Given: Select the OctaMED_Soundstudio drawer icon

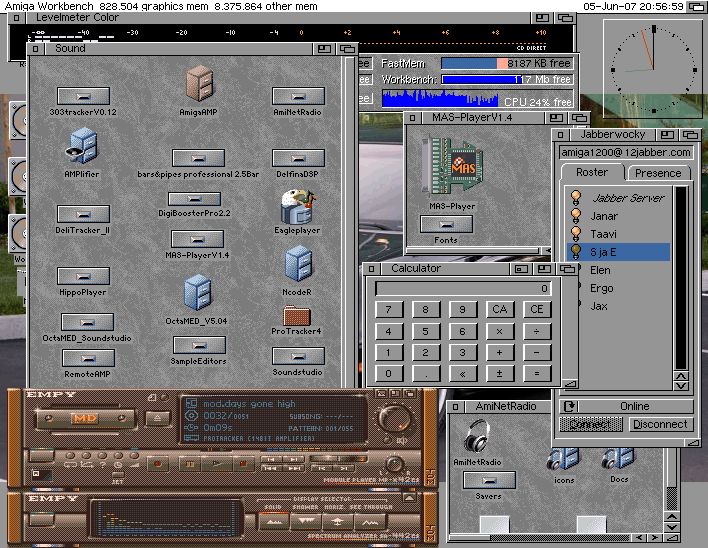Looking at the screenshot, I should [x=88, y=322].
